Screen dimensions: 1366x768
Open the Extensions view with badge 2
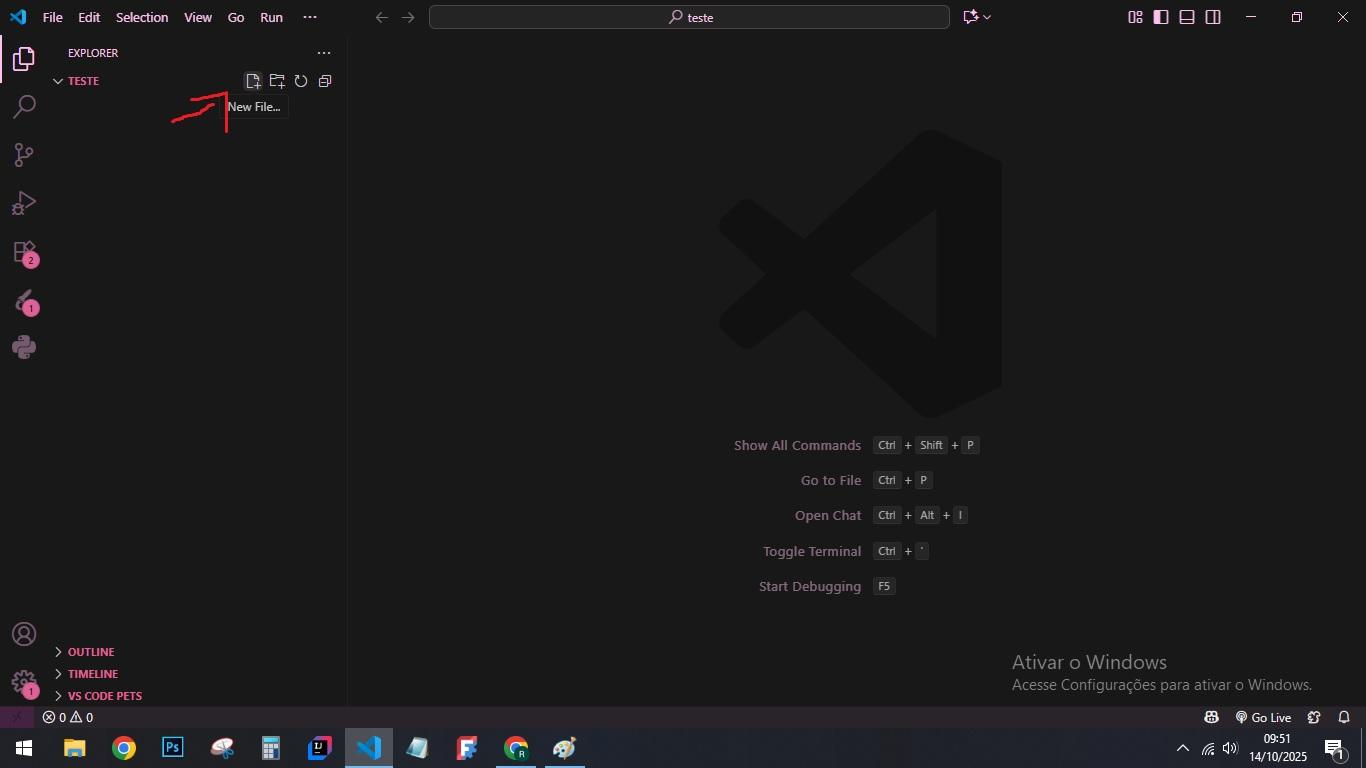[24, 252]
